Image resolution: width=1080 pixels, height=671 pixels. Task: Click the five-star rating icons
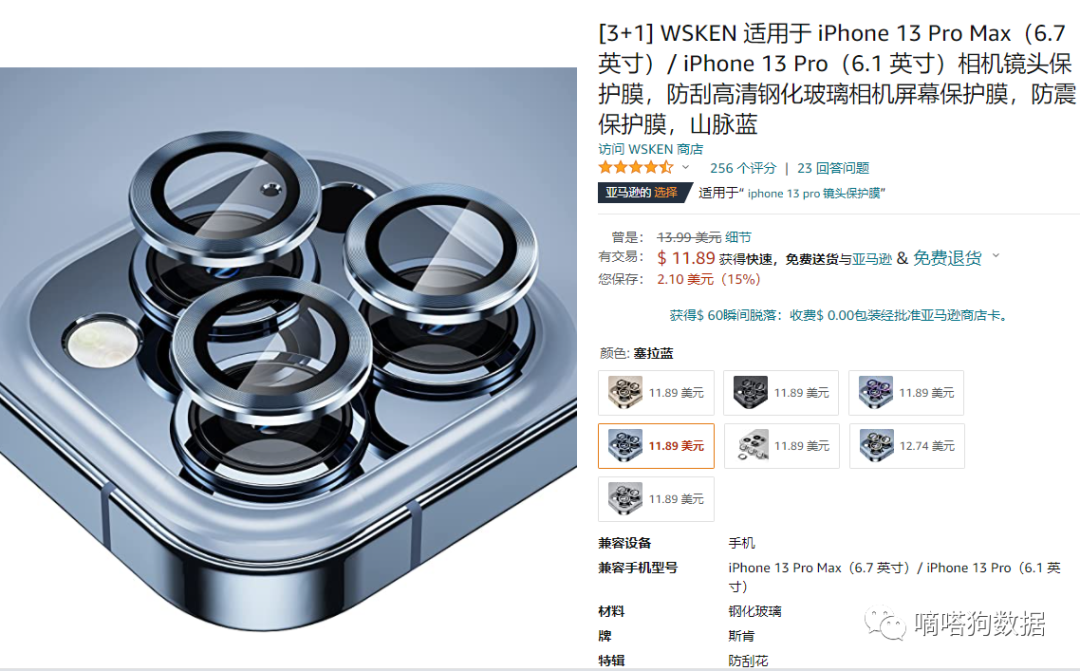pyautogui.click(x=636, y=167)
